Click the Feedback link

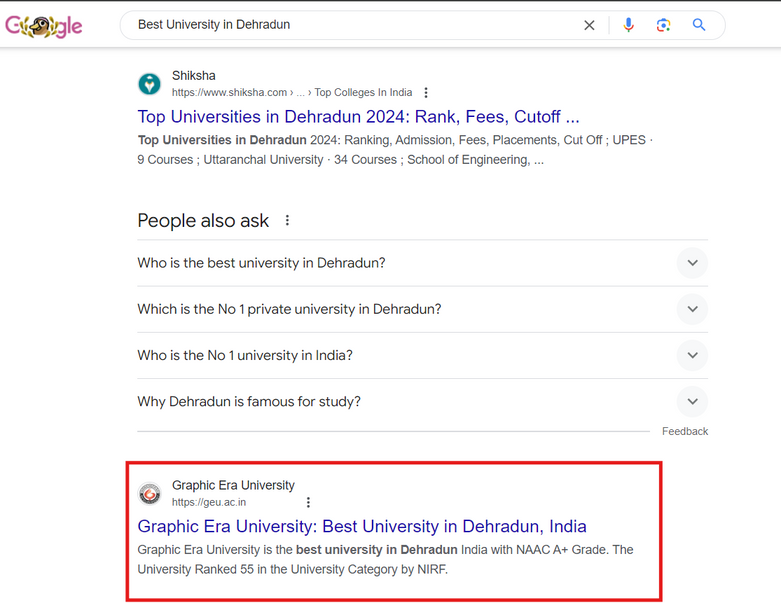pyautogui.click(x=684, y=431)
